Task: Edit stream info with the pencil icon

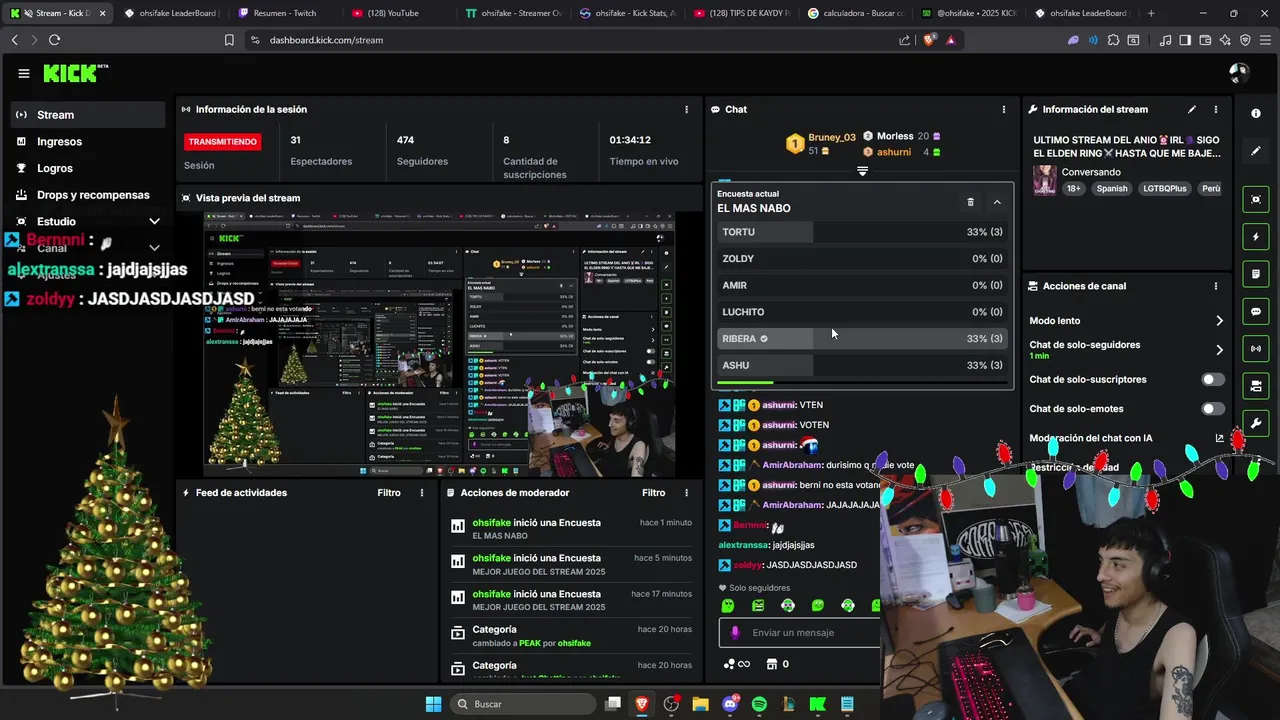Action: tap(1192, 109)
